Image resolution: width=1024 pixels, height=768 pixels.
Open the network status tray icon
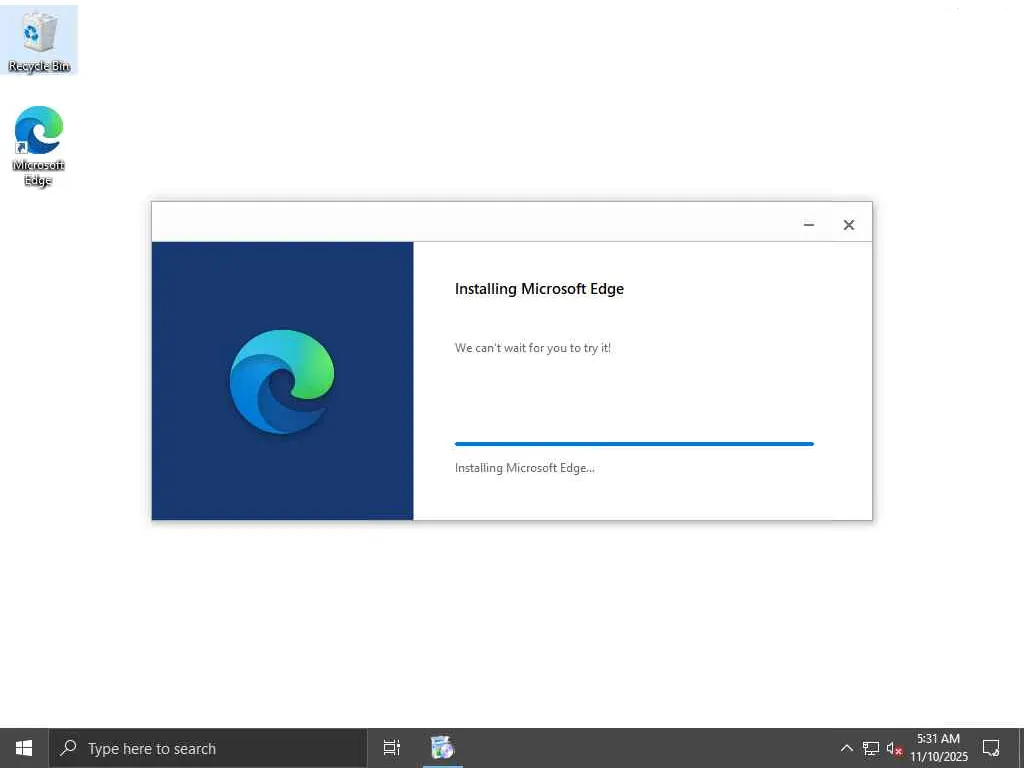(871, 748)
